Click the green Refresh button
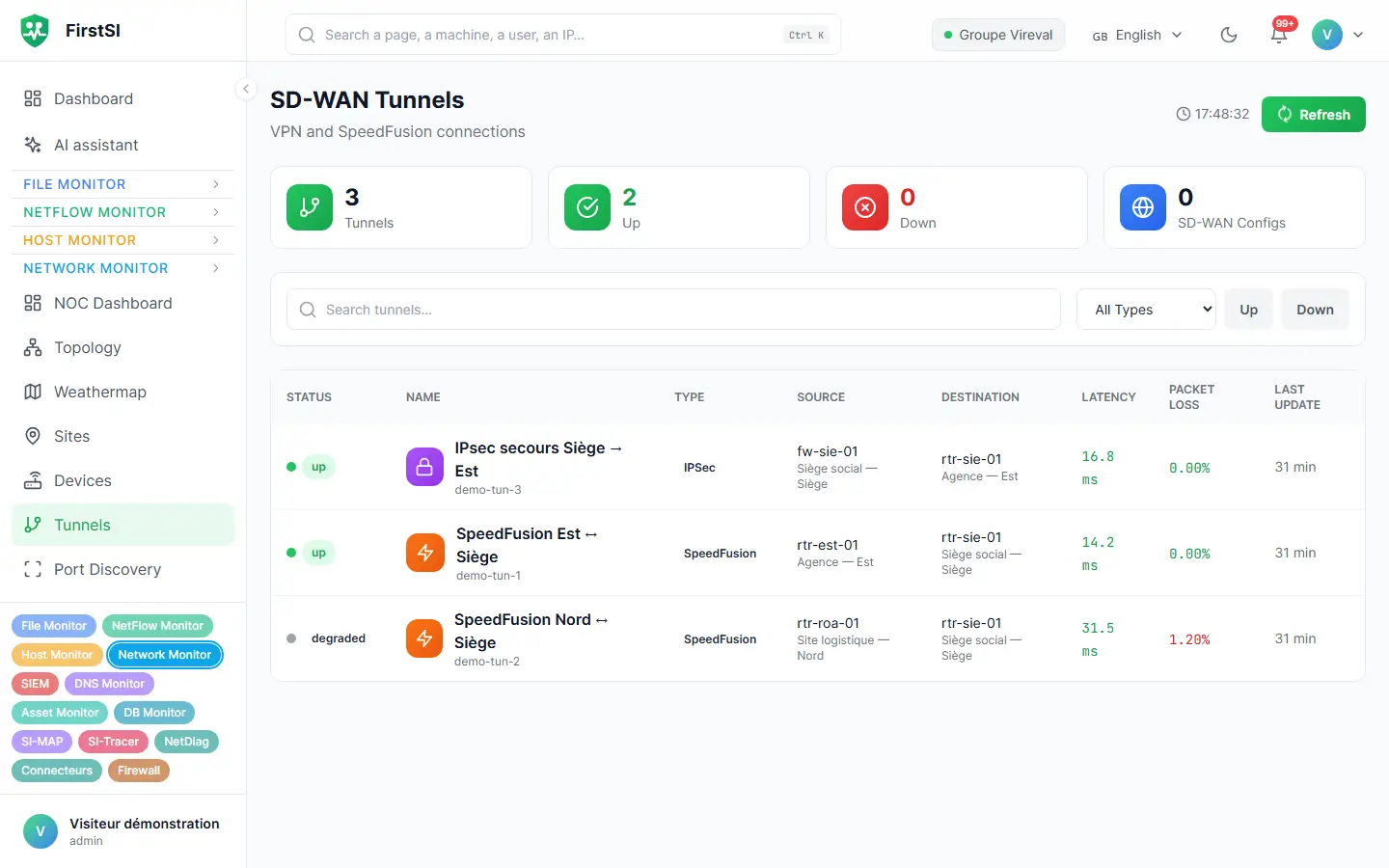The height and width of the screenshot is (868, 1389). click(x=1313, y=114)
